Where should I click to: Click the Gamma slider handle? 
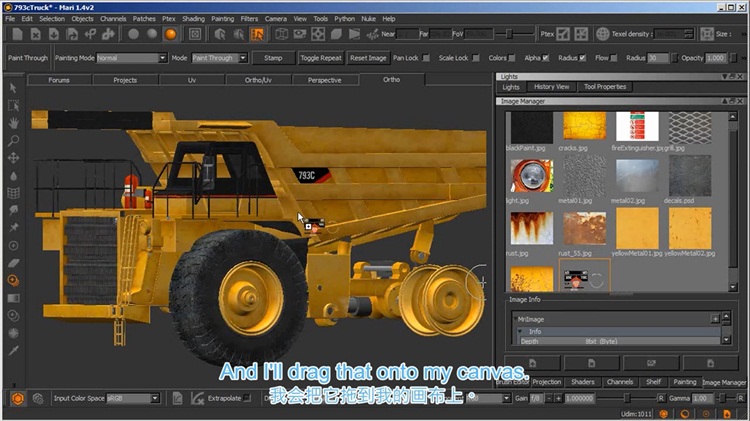click(x=722, y=398)
